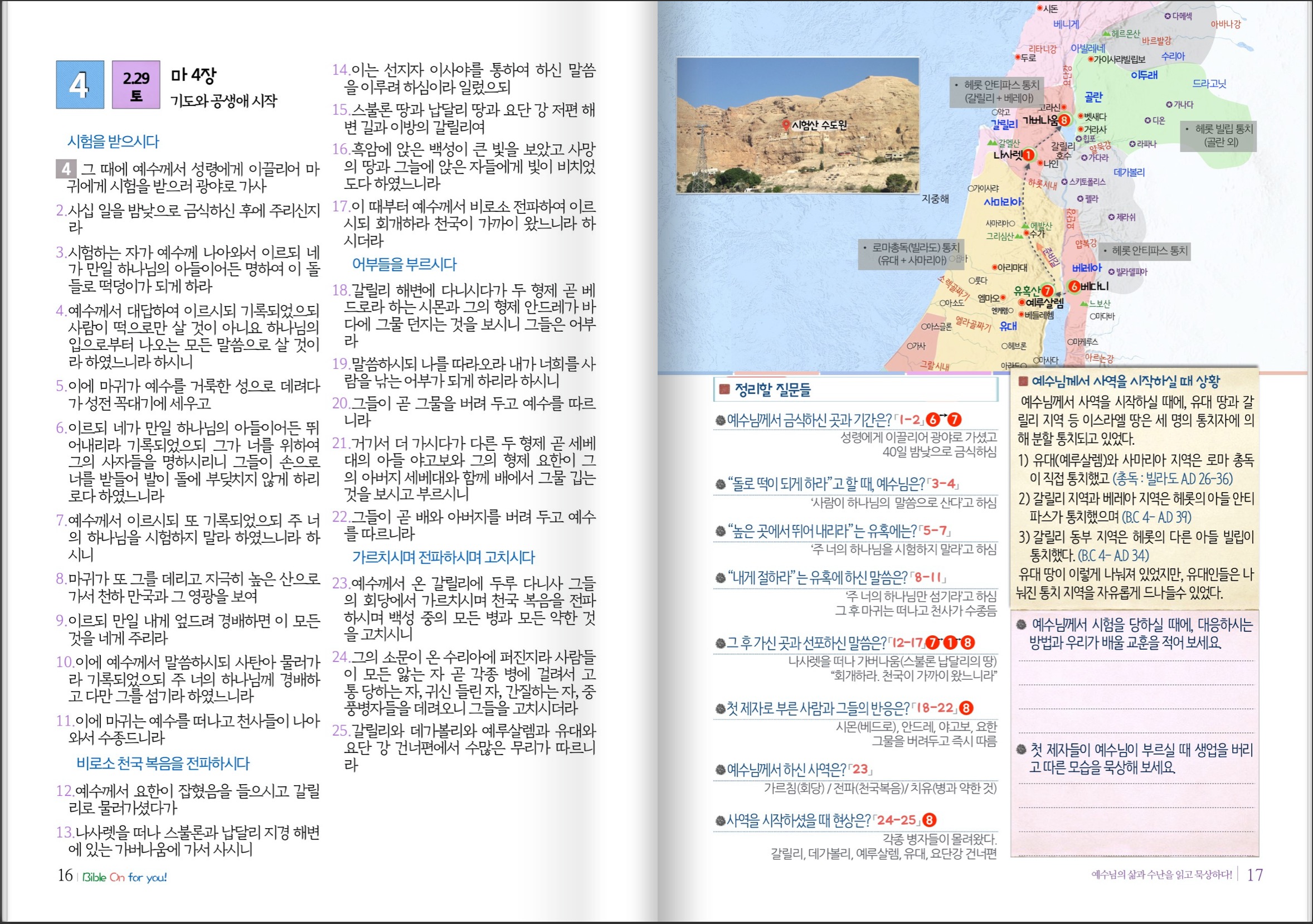The image size is (1313, 924).
Task: Click the 정리할 질문들 header
Action: (772, 390)
